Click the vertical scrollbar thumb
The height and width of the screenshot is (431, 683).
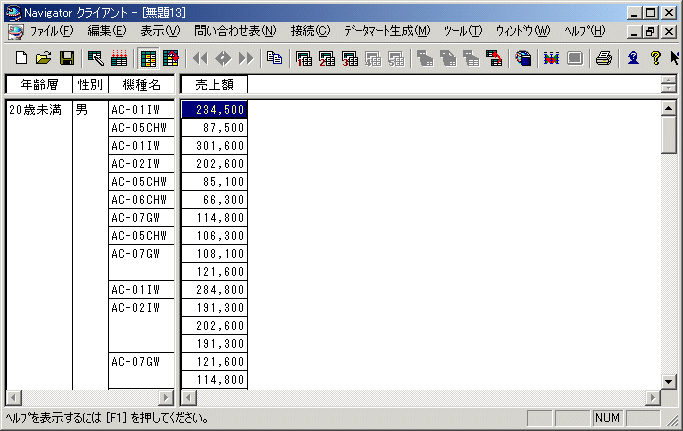(669, 135)
